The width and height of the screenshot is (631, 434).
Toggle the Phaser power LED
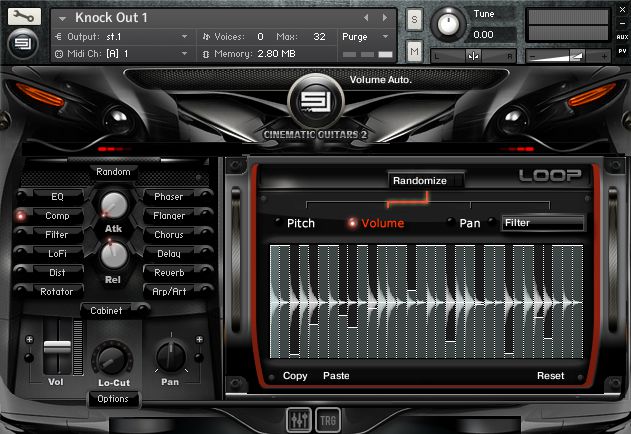point(206,196)
